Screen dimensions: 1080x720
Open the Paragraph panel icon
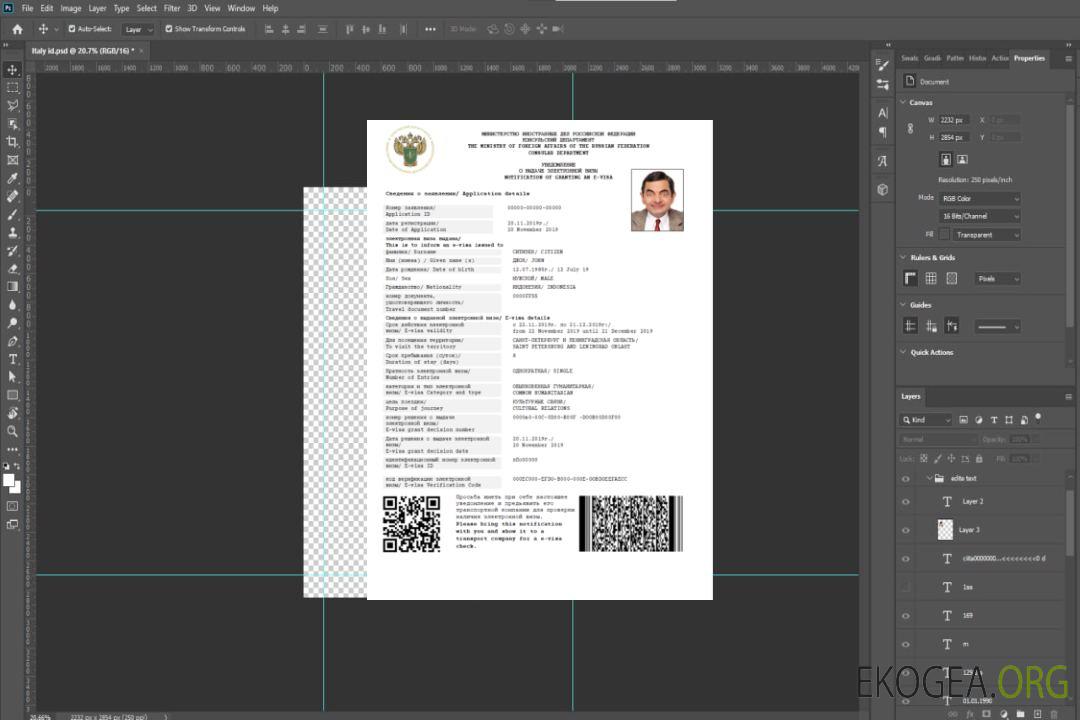point(883,132)
